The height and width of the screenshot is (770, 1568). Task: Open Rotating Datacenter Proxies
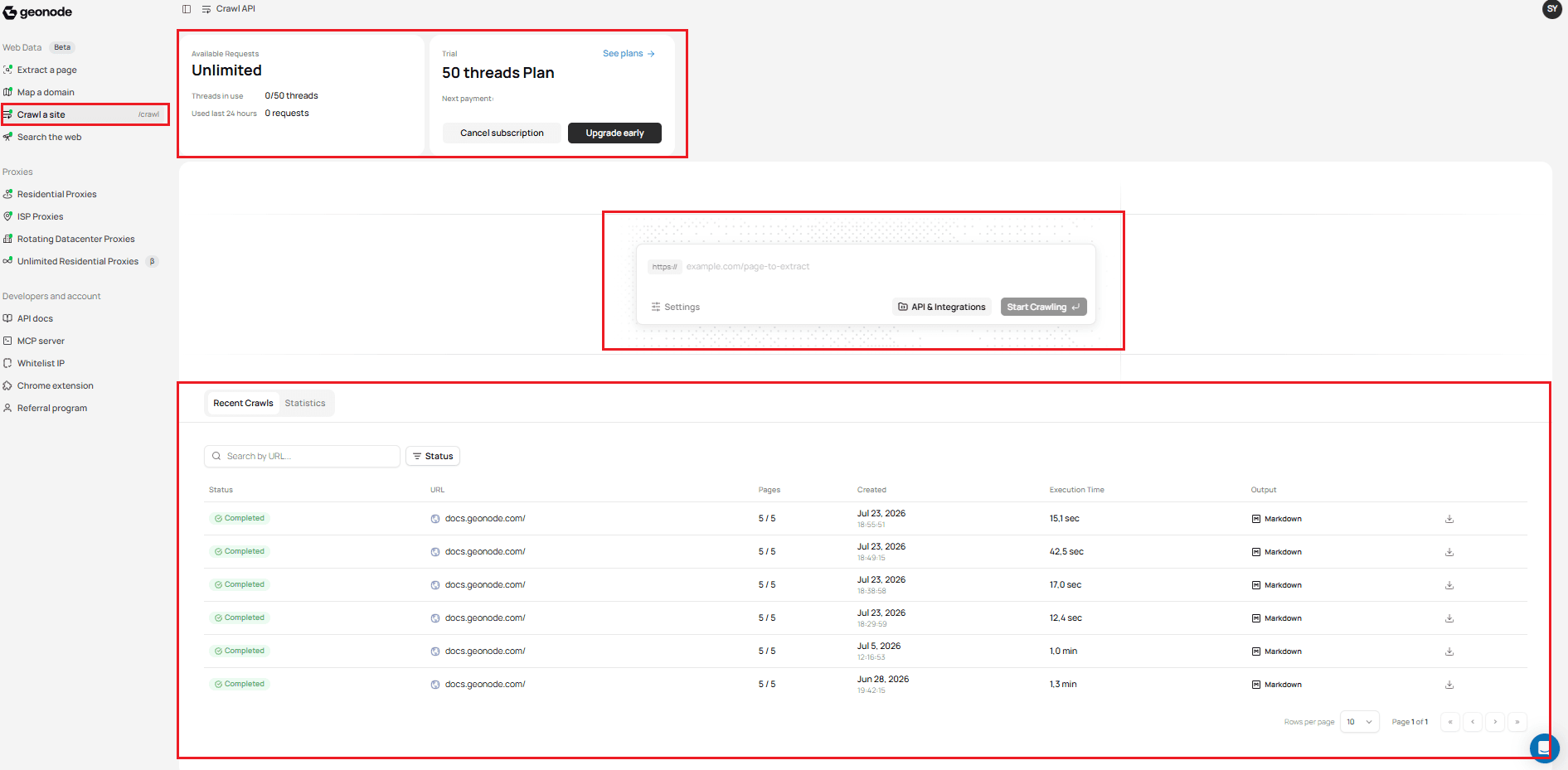pos(75,239)
